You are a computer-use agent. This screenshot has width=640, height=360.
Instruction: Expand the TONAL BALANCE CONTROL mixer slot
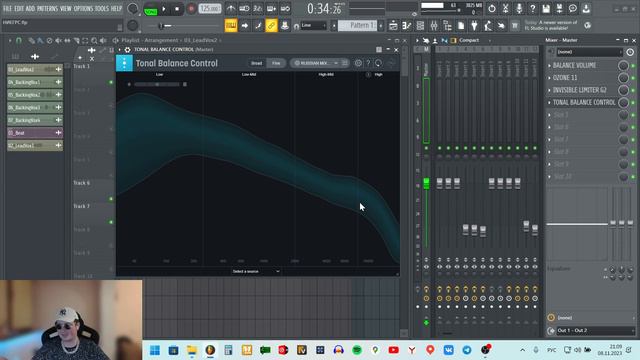coord(549,102)
